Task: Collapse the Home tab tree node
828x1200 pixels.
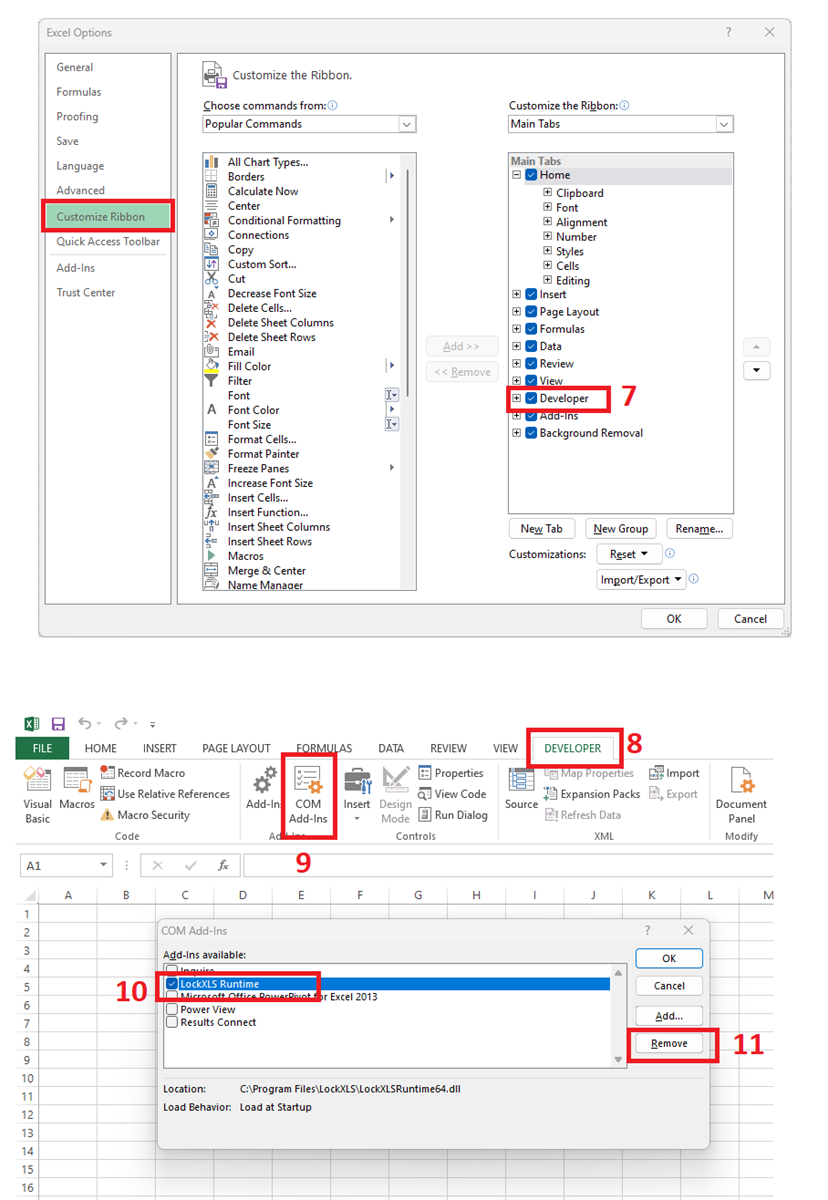Action: [x=517, y=175]
